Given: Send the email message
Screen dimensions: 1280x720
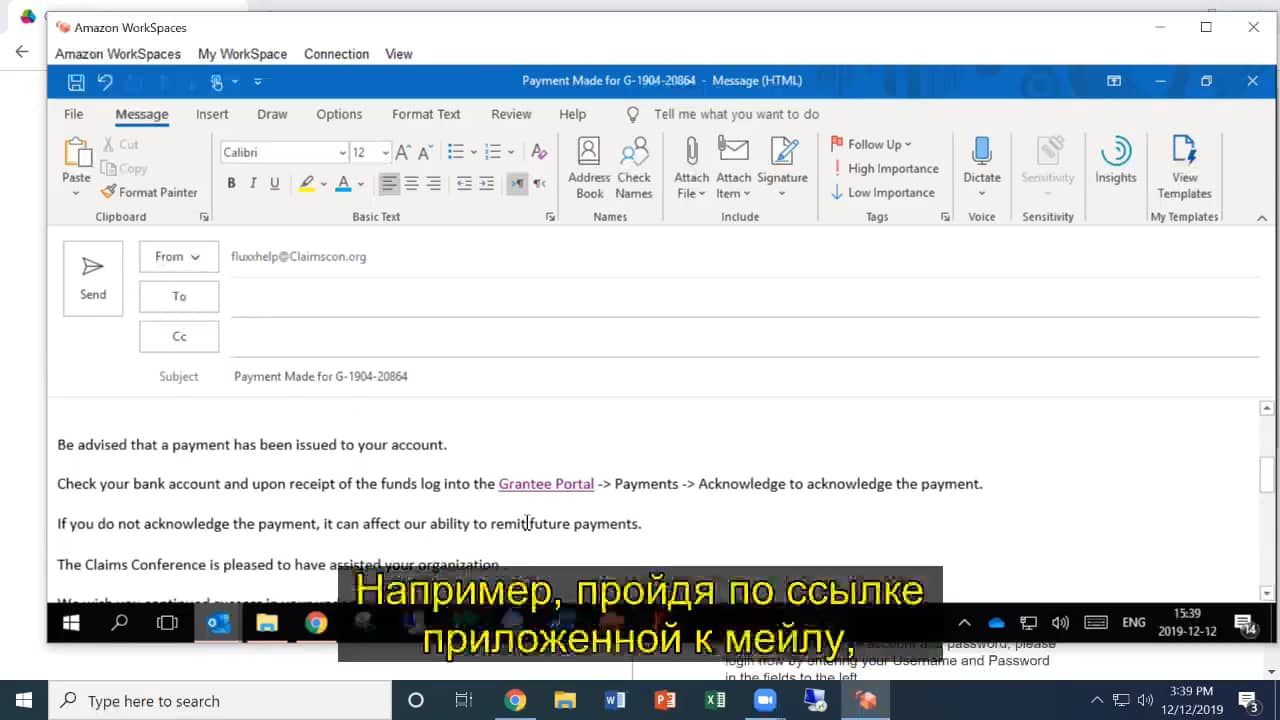Looking at the screenshot, I should coord(93,278).
